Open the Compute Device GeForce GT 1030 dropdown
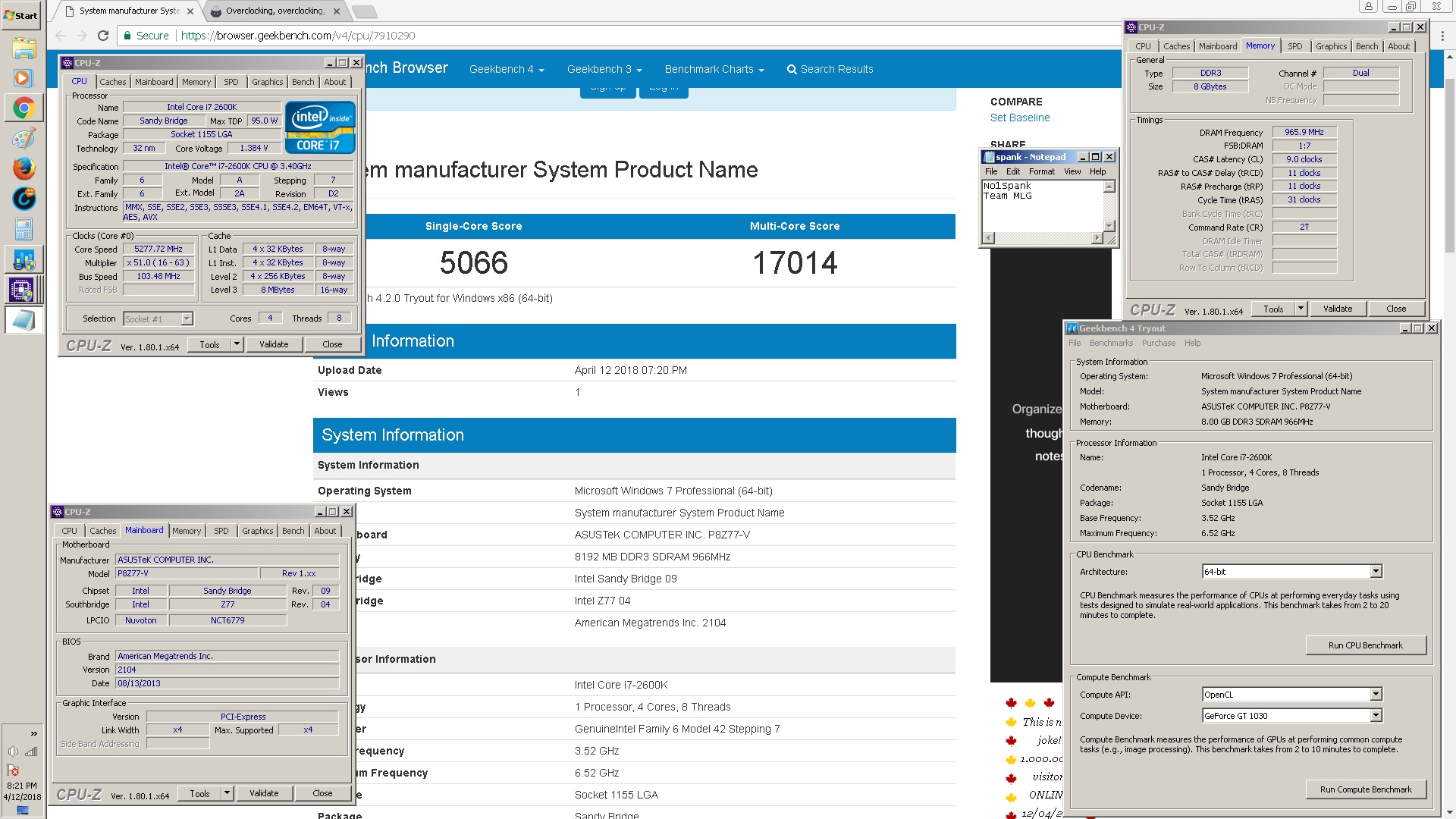The height and width of the screenshot is (819, 1456). 1292,716
